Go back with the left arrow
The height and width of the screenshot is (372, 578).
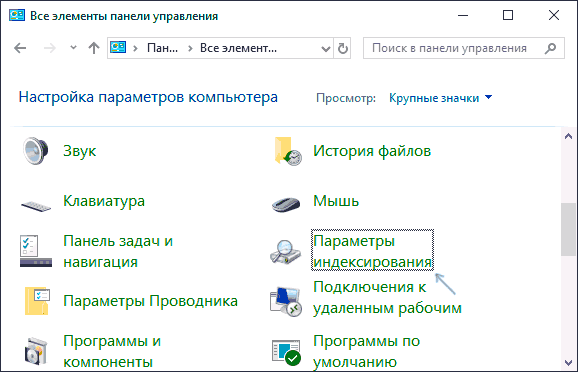pyautogui.click(x=20, y=48)
